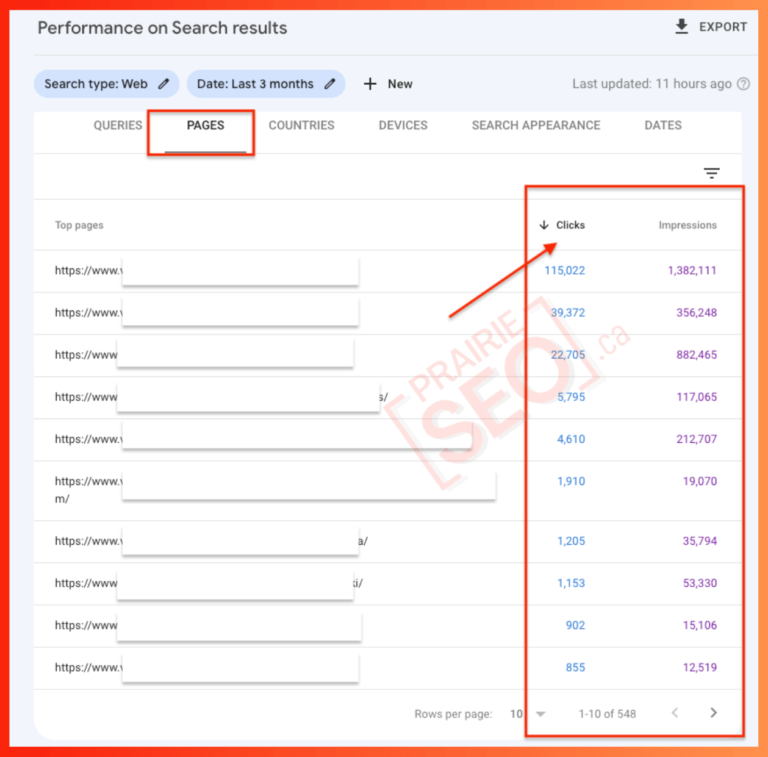Sort table by Impressions column

[x=687, y=225]
